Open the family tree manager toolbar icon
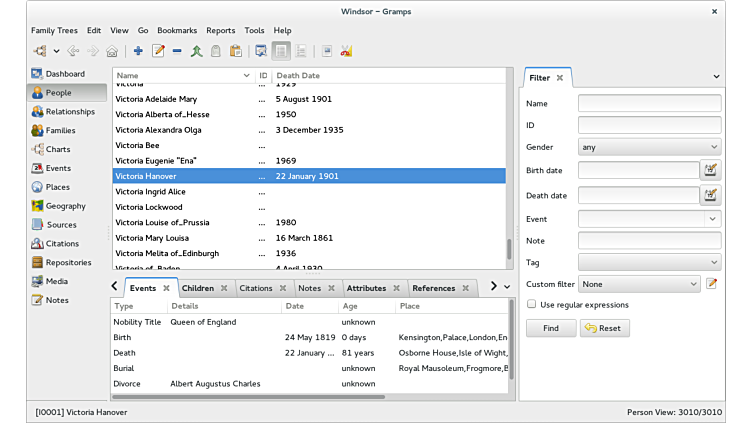The width and height of the screenshot is (752, 423). pos(40,51)
